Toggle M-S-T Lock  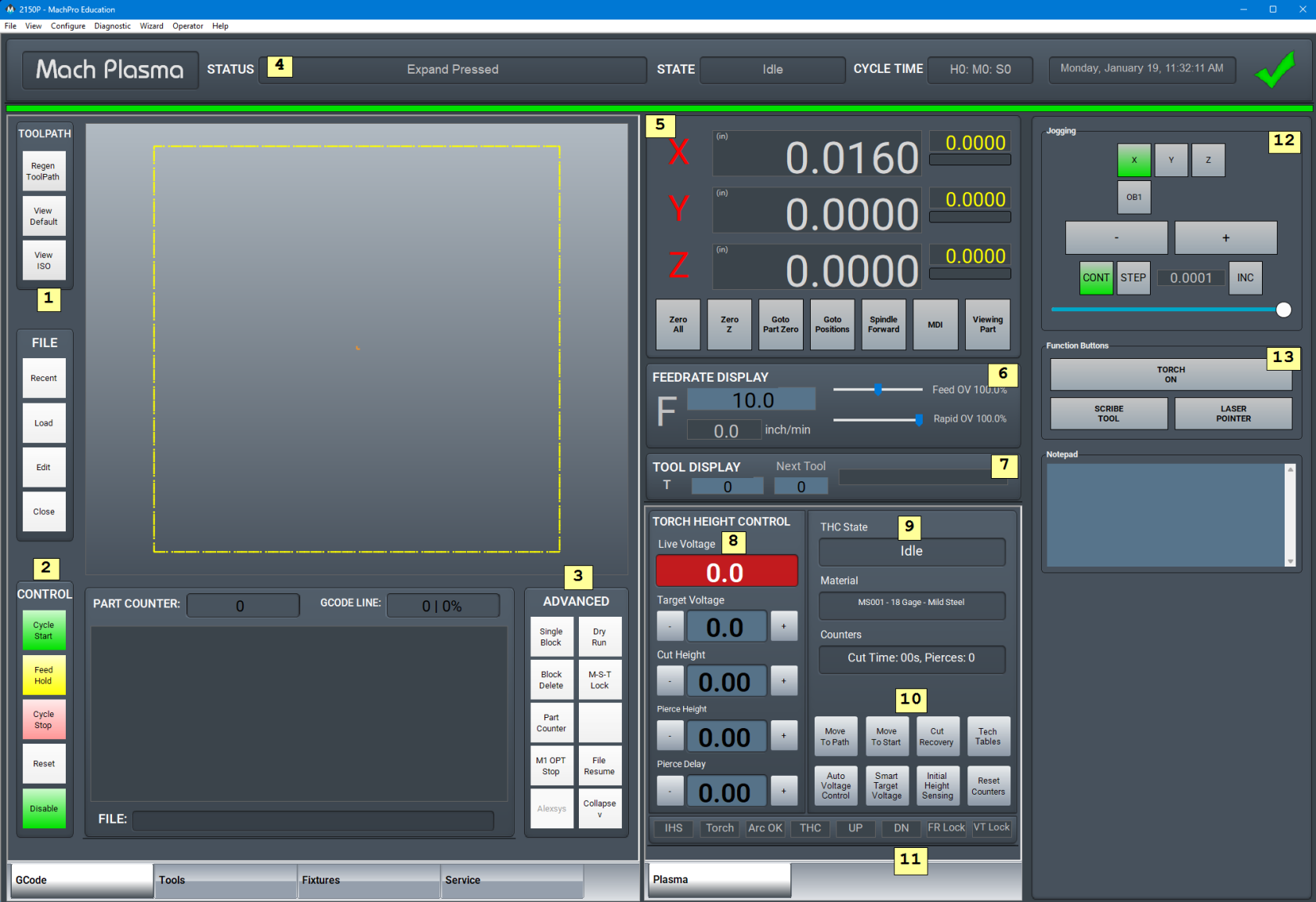click(599, 680)
